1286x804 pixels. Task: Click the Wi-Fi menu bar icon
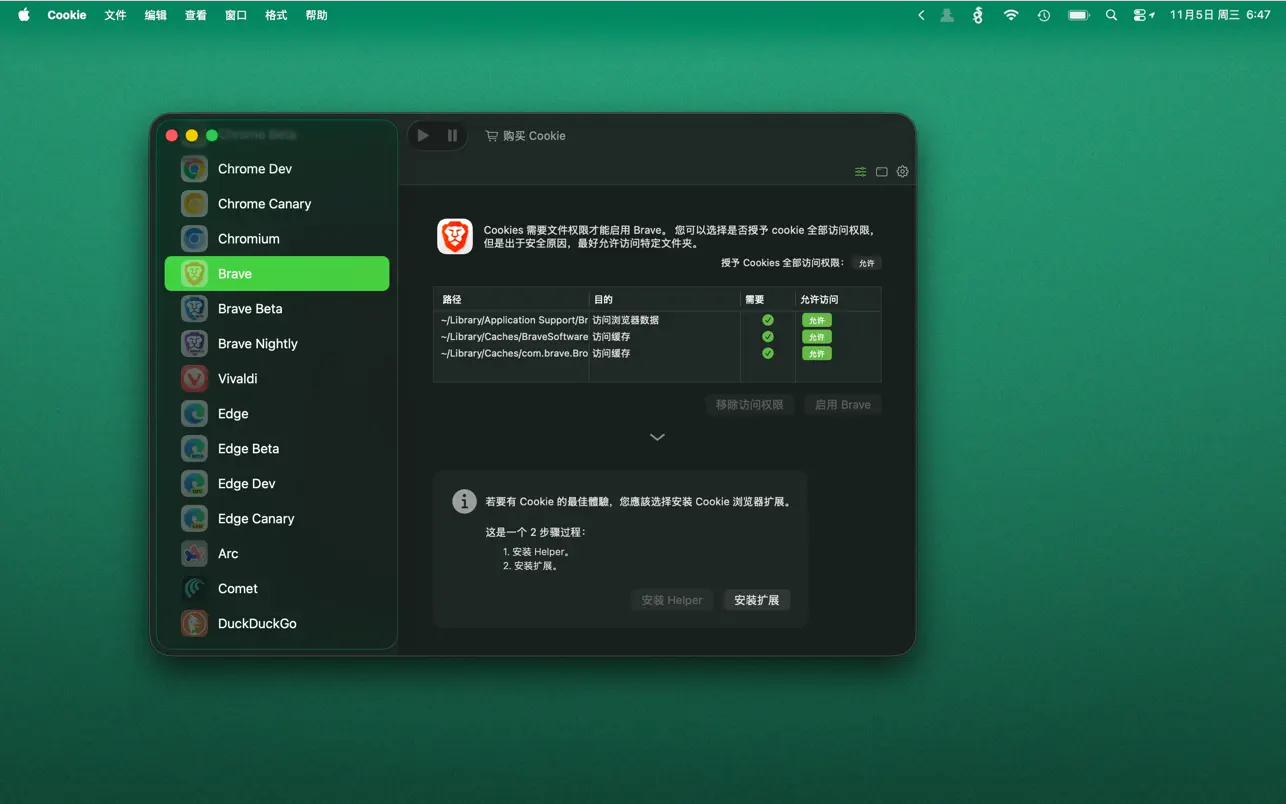pos(1011,15)
